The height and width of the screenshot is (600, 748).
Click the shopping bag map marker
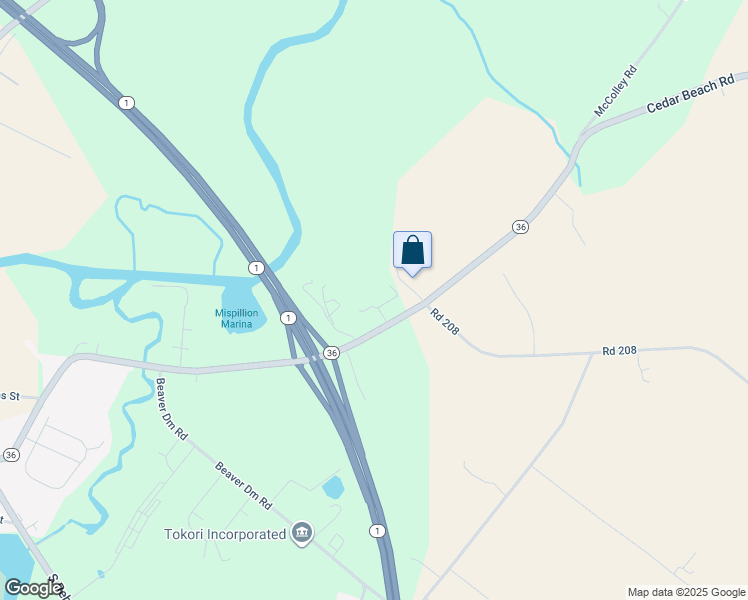412,253
